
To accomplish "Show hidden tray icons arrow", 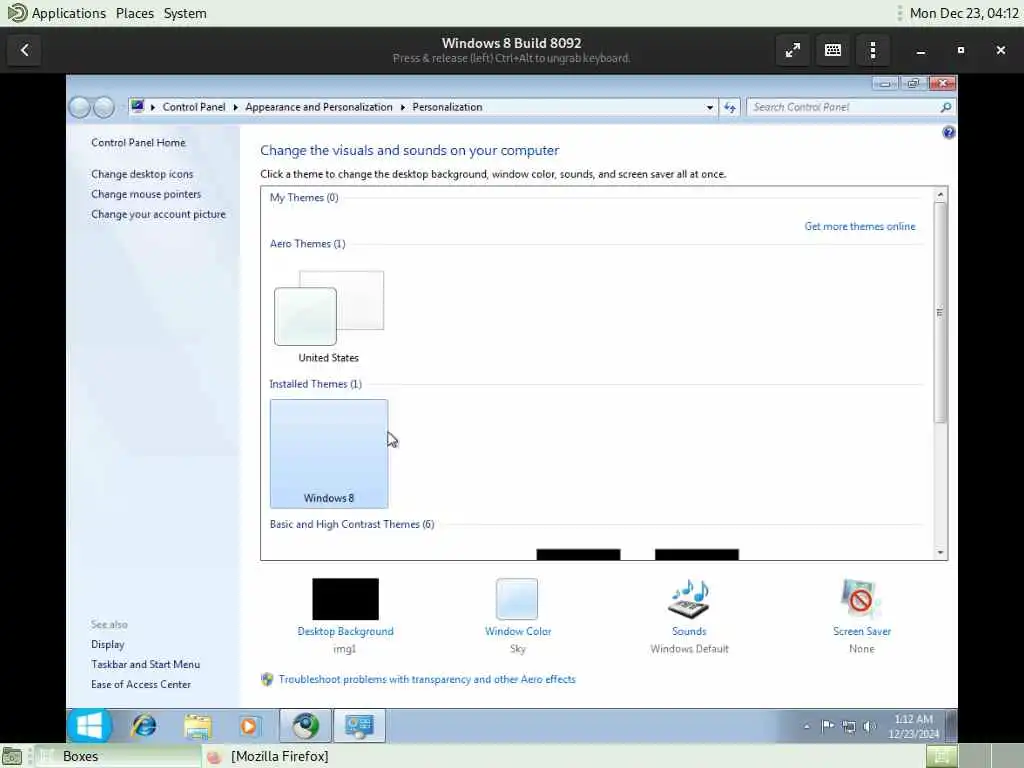I will [x=807, y=726].
